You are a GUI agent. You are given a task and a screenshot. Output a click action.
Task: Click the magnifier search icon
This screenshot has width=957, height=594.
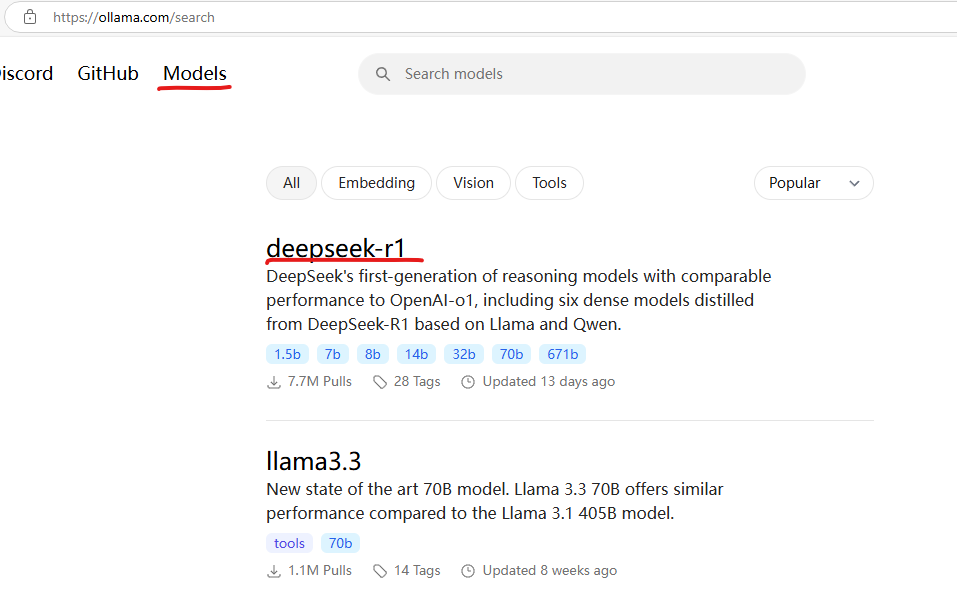click(x=383, y=74)
